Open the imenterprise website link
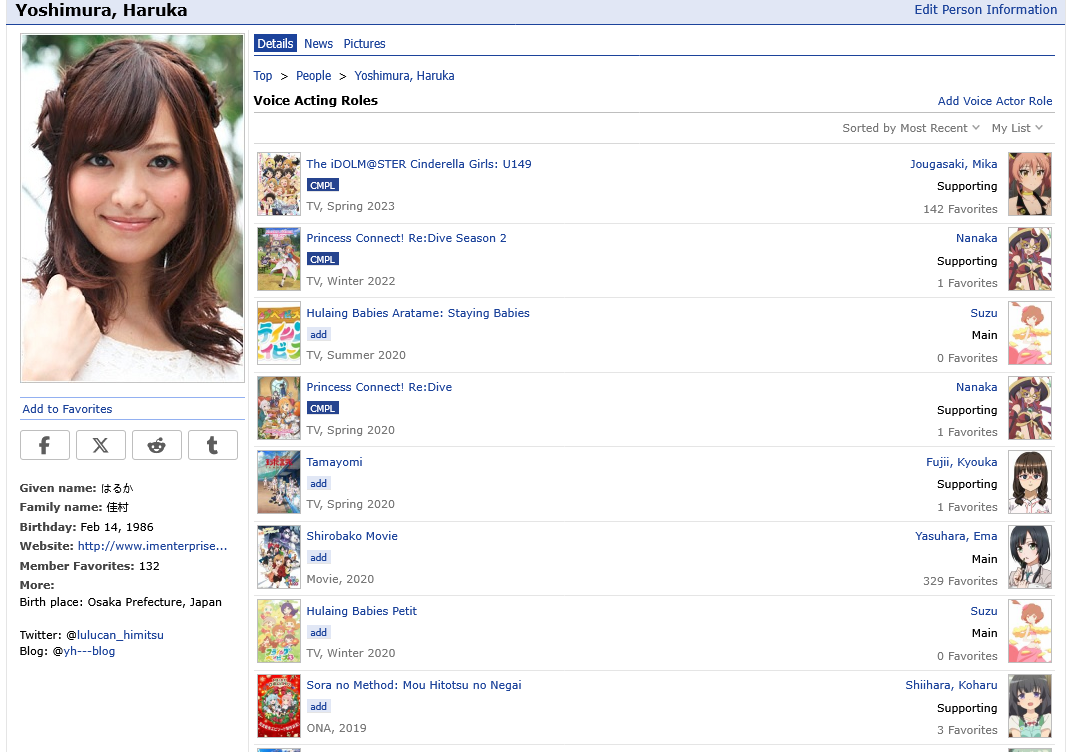Viewport: 1067px width, 752px height. pyautogui.click(x=152, y=546)
